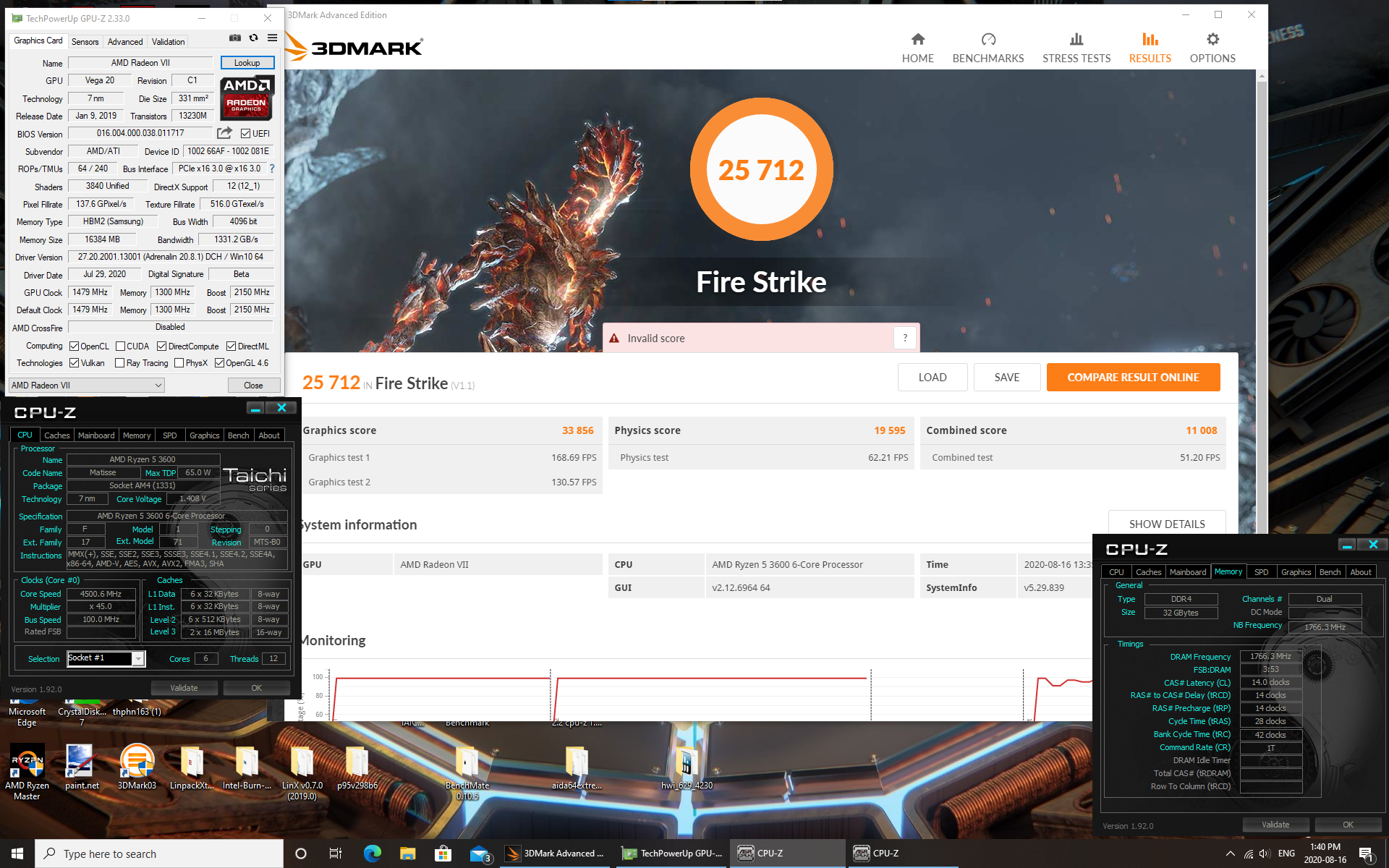Go to the Stress Tests section
1389x868 pixels.
coord(1076,48)
